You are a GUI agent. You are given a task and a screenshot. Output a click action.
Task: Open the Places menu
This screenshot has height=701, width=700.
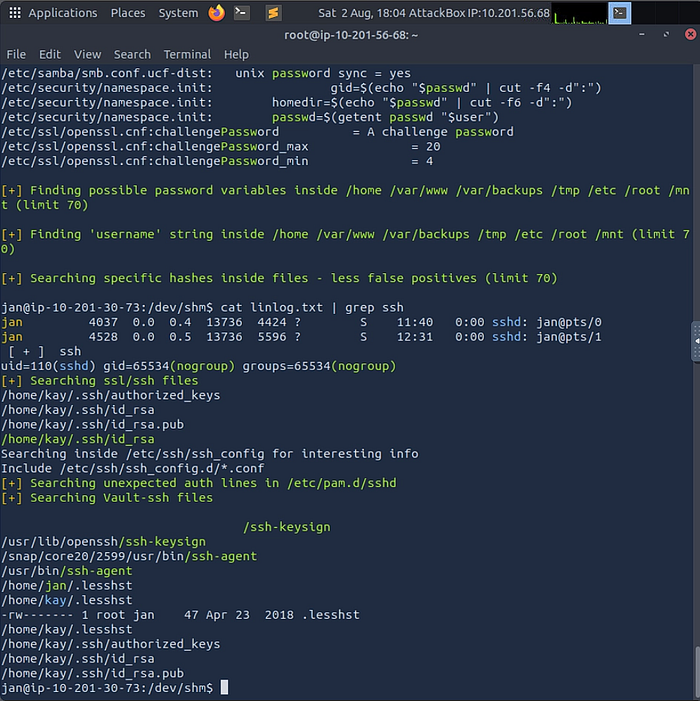[x=128, y=13]
